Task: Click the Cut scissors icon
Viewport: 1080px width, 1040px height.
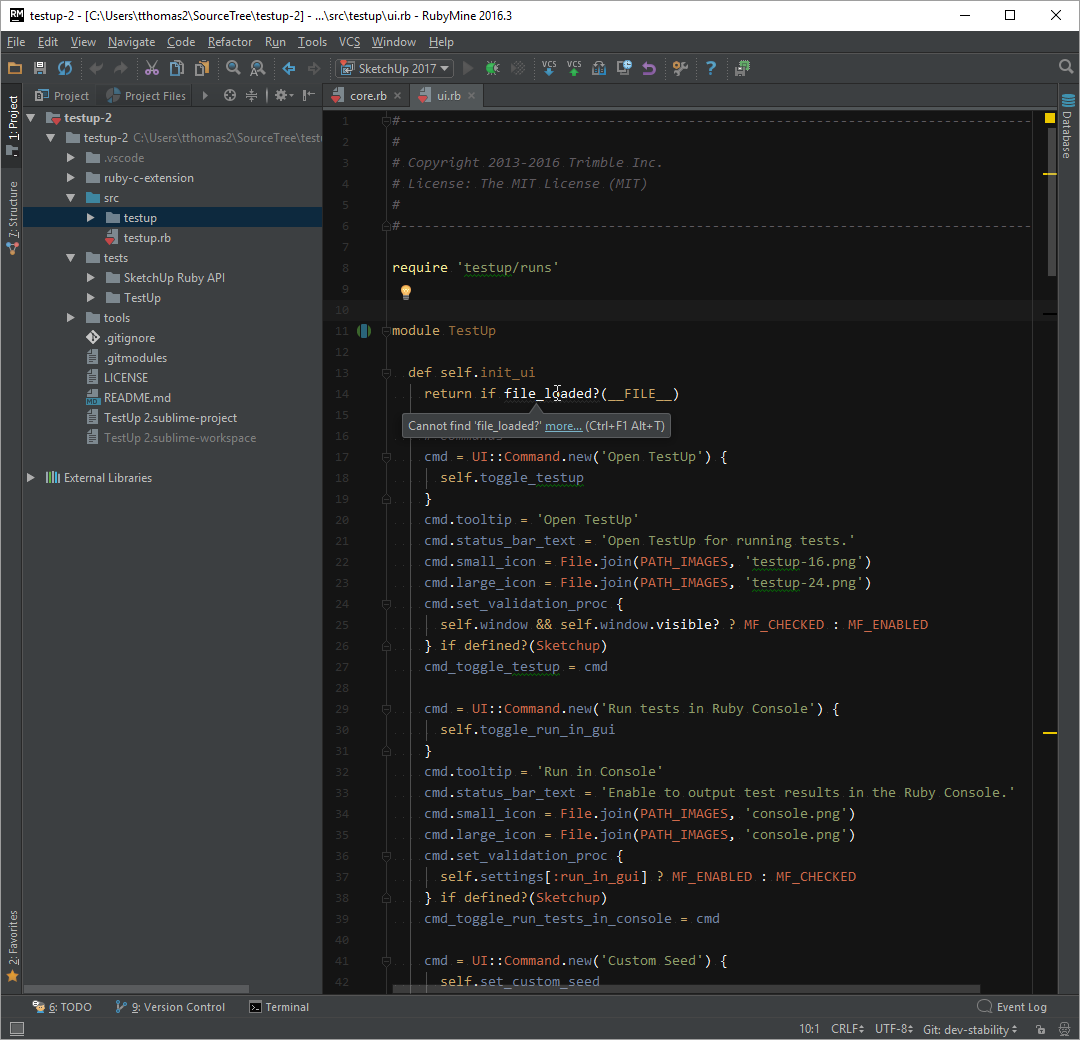Action: pos(152,68)
